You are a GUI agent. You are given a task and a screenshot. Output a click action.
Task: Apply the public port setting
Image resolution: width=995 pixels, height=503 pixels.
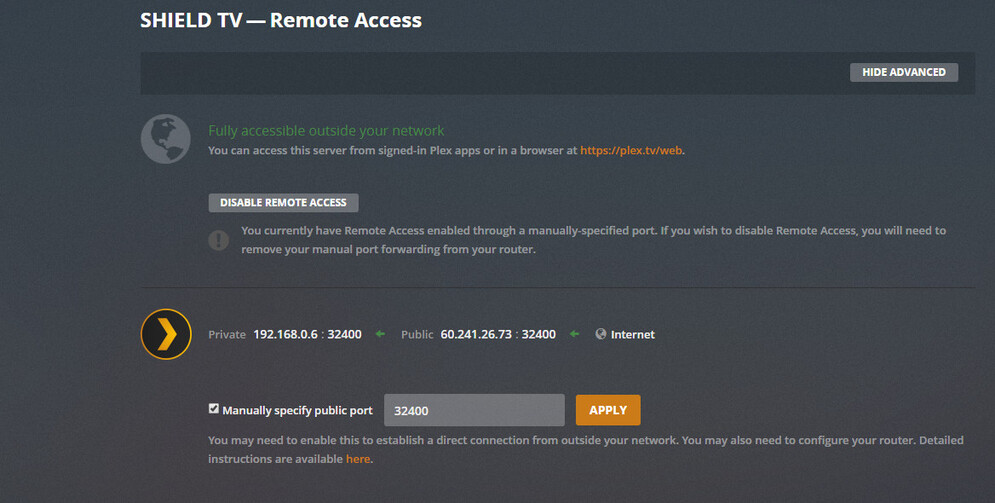pos(608,410)
